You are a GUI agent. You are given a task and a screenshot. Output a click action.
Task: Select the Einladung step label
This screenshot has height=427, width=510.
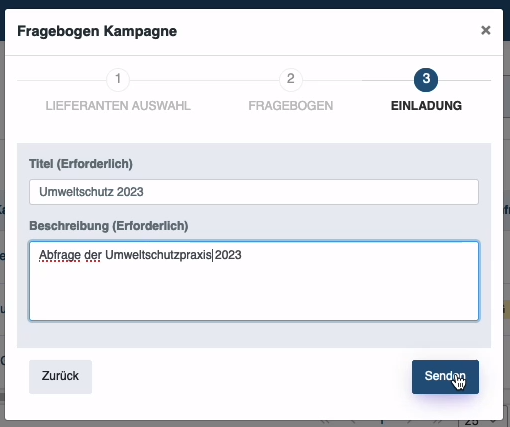click(x=426, y=106)
